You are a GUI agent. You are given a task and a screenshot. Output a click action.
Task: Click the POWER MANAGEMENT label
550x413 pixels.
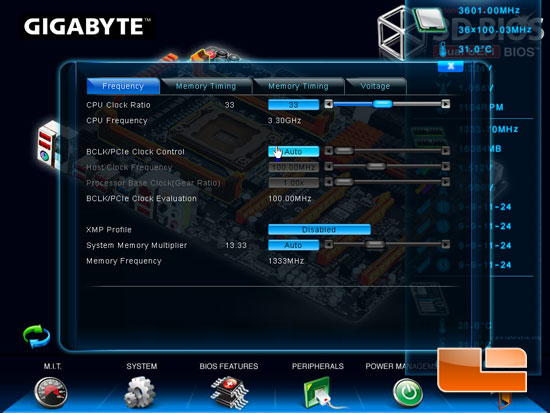tap(402, 366)
